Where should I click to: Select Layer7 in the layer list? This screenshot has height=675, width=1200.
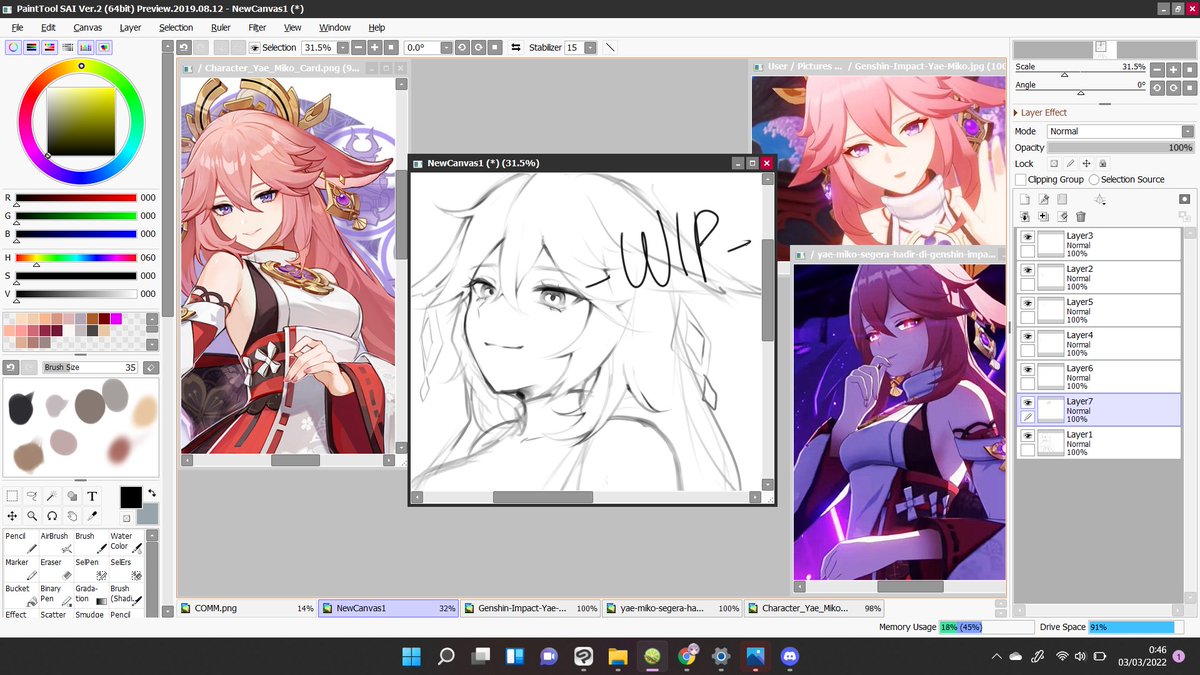click(x=1099, y=410)
